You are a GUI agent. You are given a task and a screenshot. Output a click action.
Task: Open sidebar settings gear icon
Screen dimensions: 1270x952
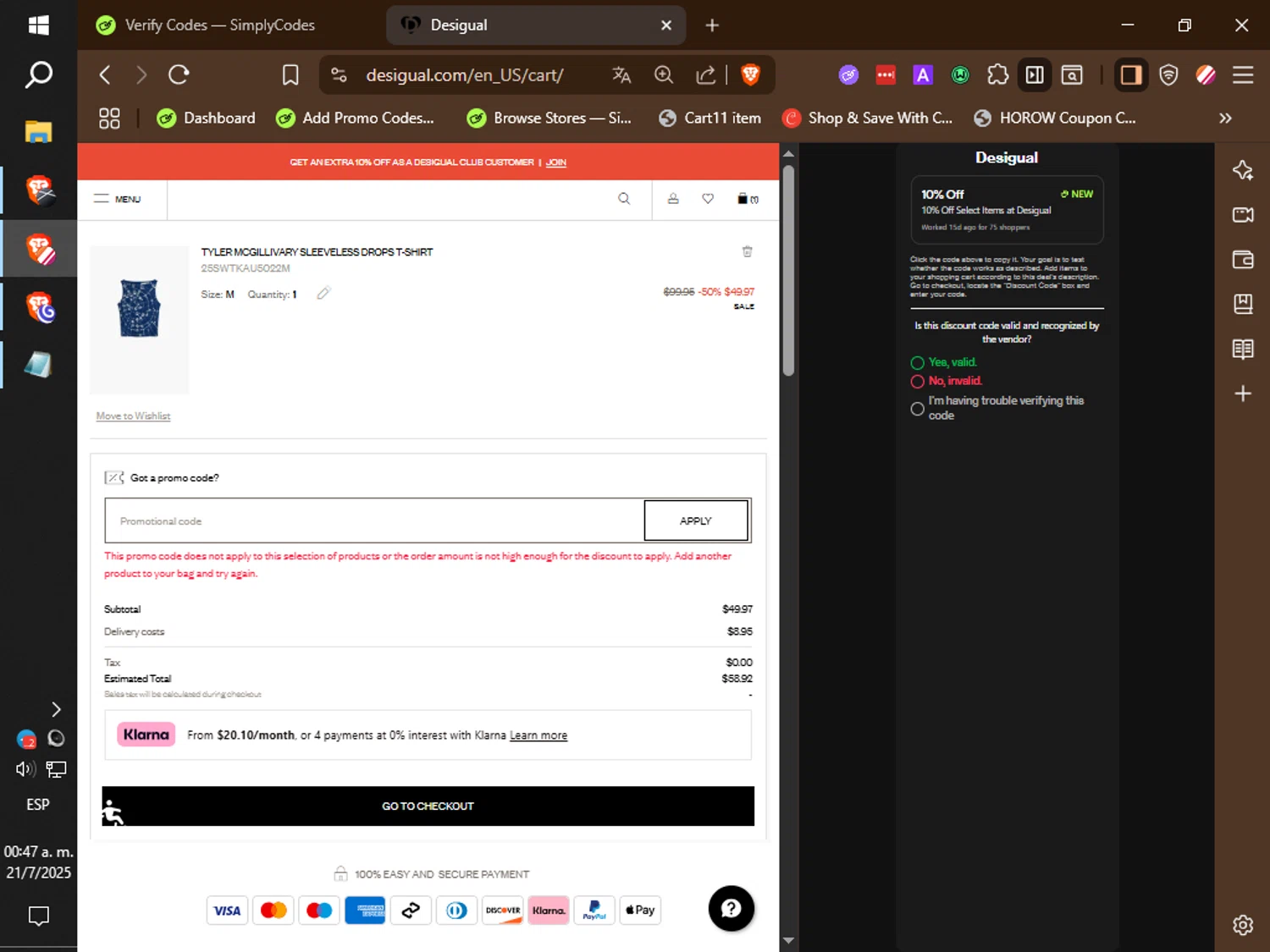pyautogui.click(x=1243, y=925)
